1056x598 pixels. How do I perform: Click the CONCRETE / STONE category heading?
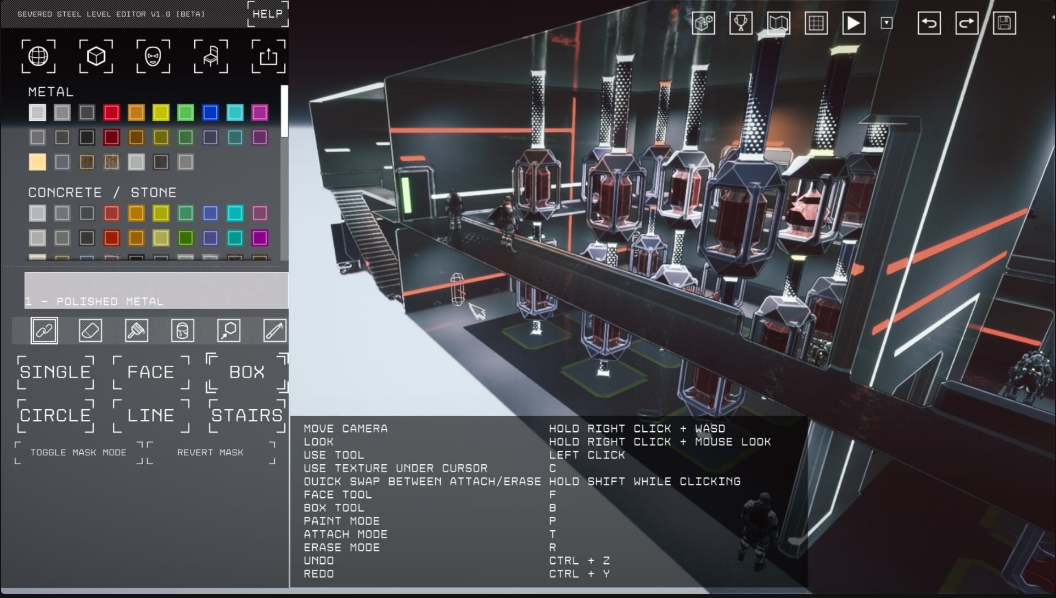[x=102, y=193]
